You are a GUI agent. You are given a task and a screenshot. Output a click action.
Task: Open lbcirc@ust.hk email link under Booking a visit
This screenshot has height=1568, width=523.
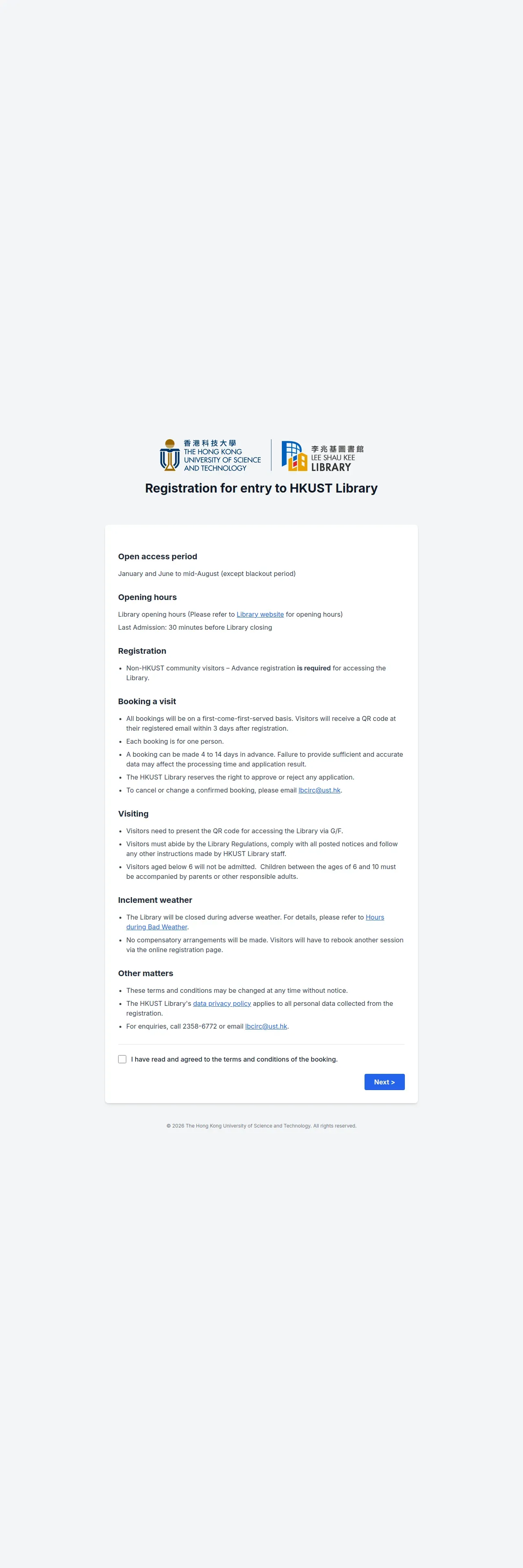pyautogui.click(x=319, y=790)
